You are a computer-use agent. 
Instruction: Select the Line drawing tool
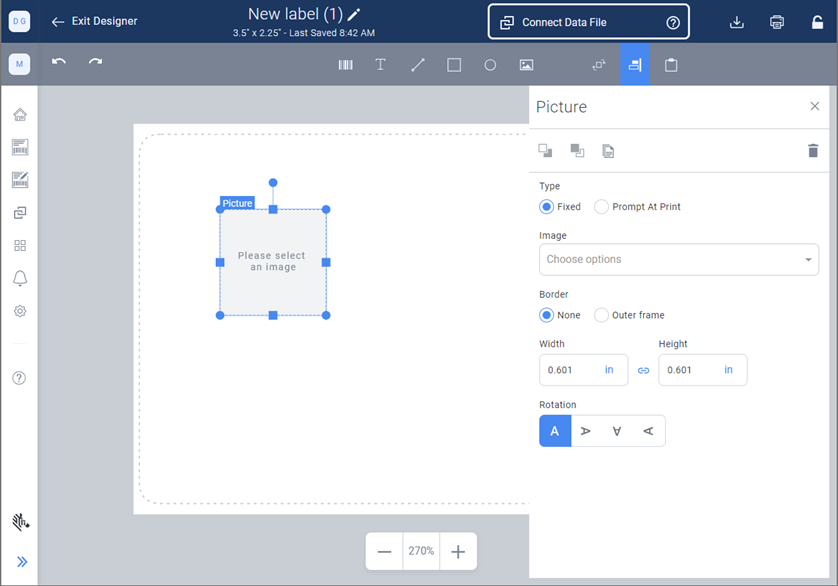click(x=418, y=65)
